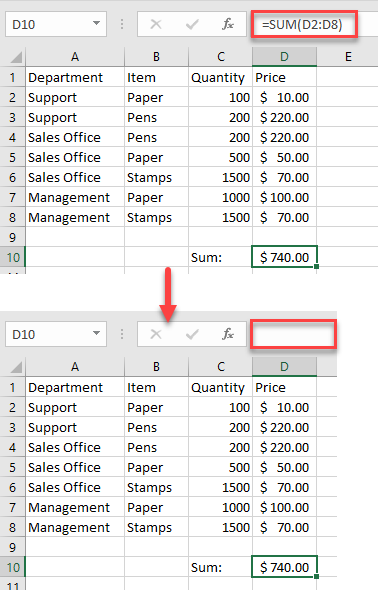Screen dimensions: 378x590
Task: Click Pens cell in row 3, top sheet
Action: click(x=156, y=117)
